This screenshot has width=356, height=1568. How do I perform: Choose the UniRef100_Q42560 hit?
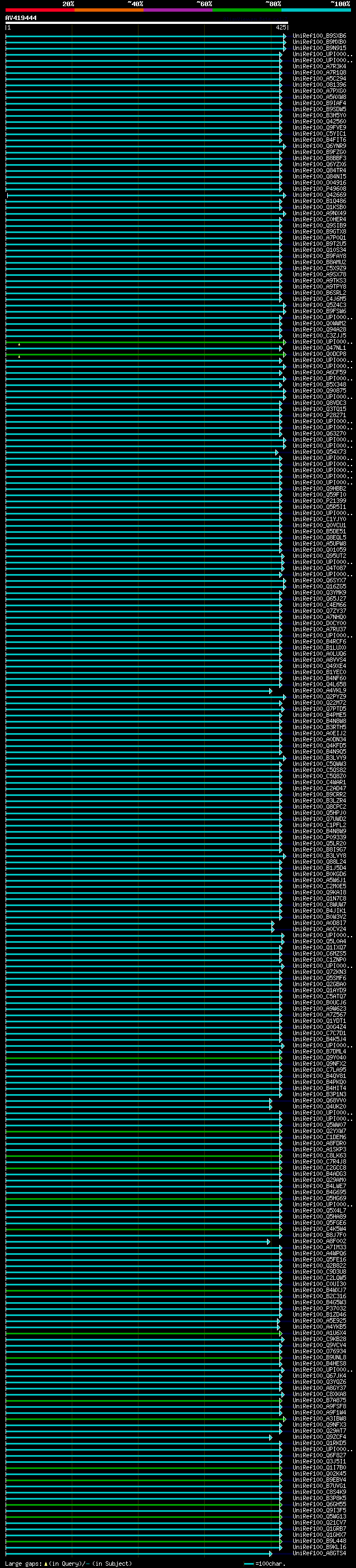coord(319,122)
